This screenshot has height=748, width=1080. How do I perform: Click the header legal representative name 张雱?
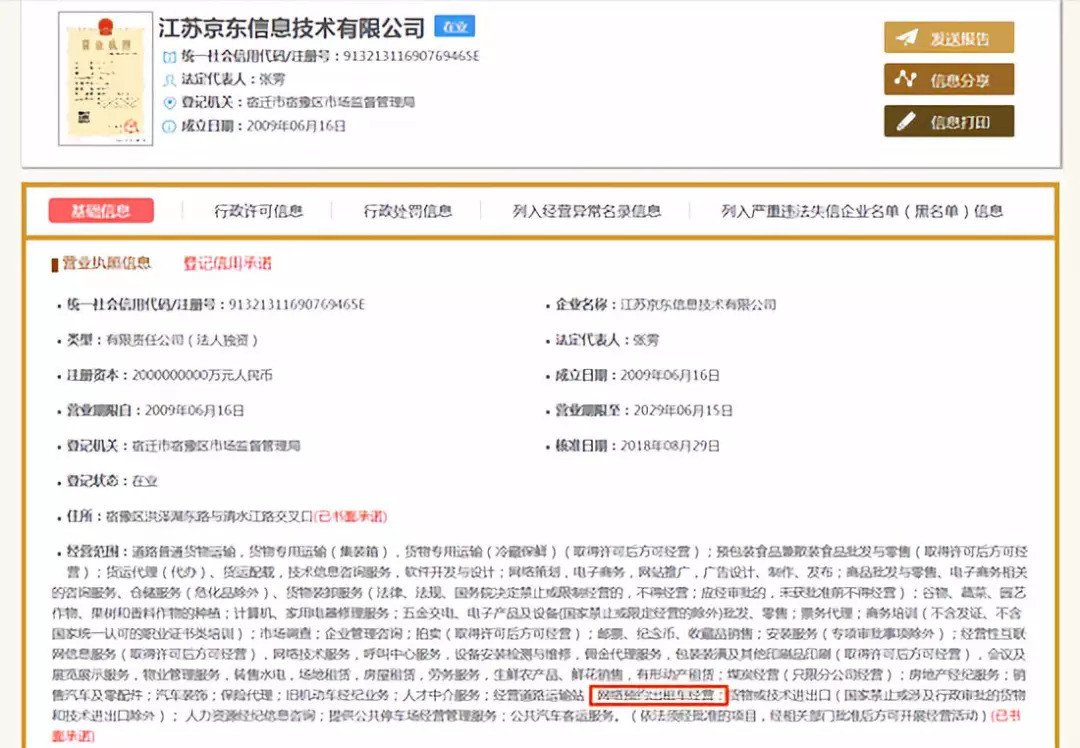273,79
